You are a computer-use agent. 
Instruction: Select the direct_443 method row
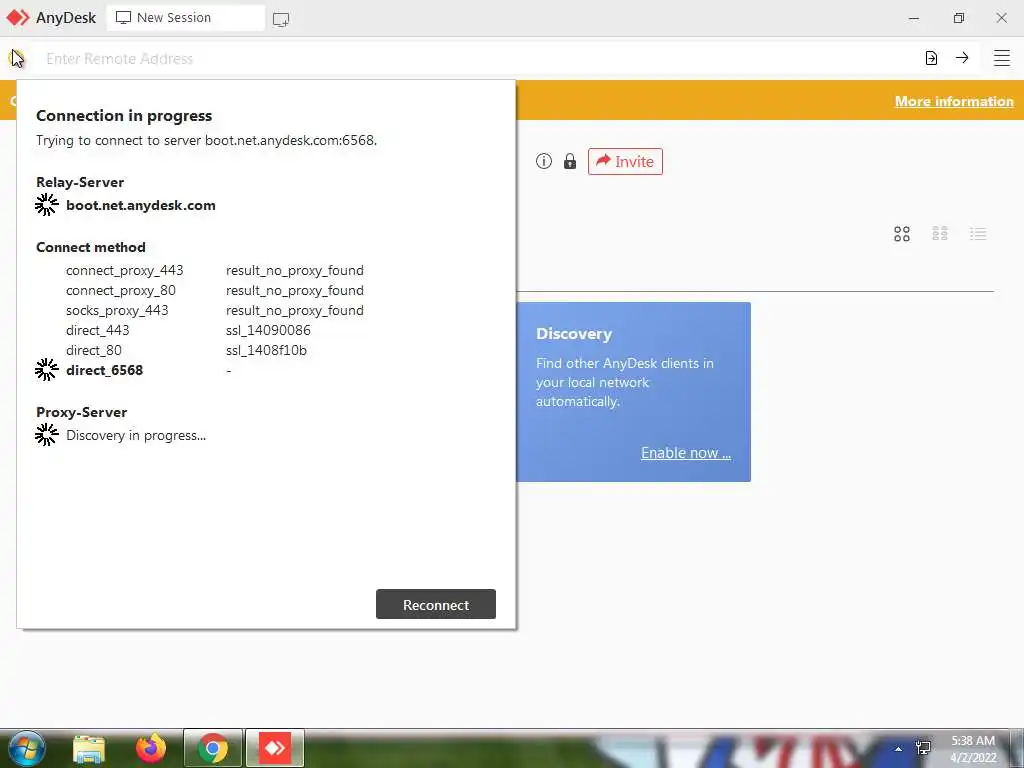point(188,330)
